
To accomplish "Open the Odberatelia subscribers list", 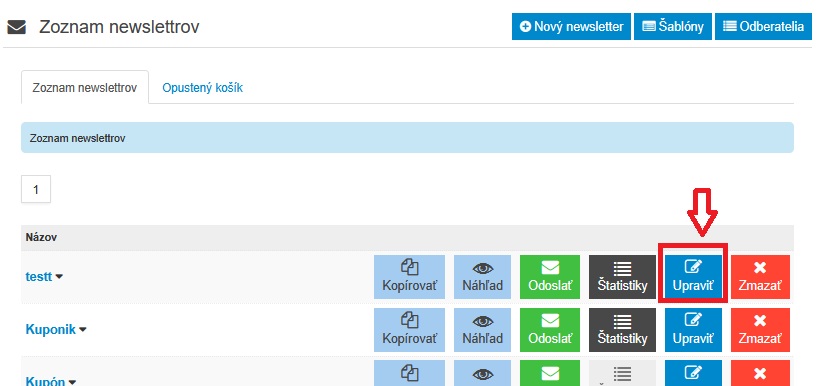I will click(x=763, y=27).
